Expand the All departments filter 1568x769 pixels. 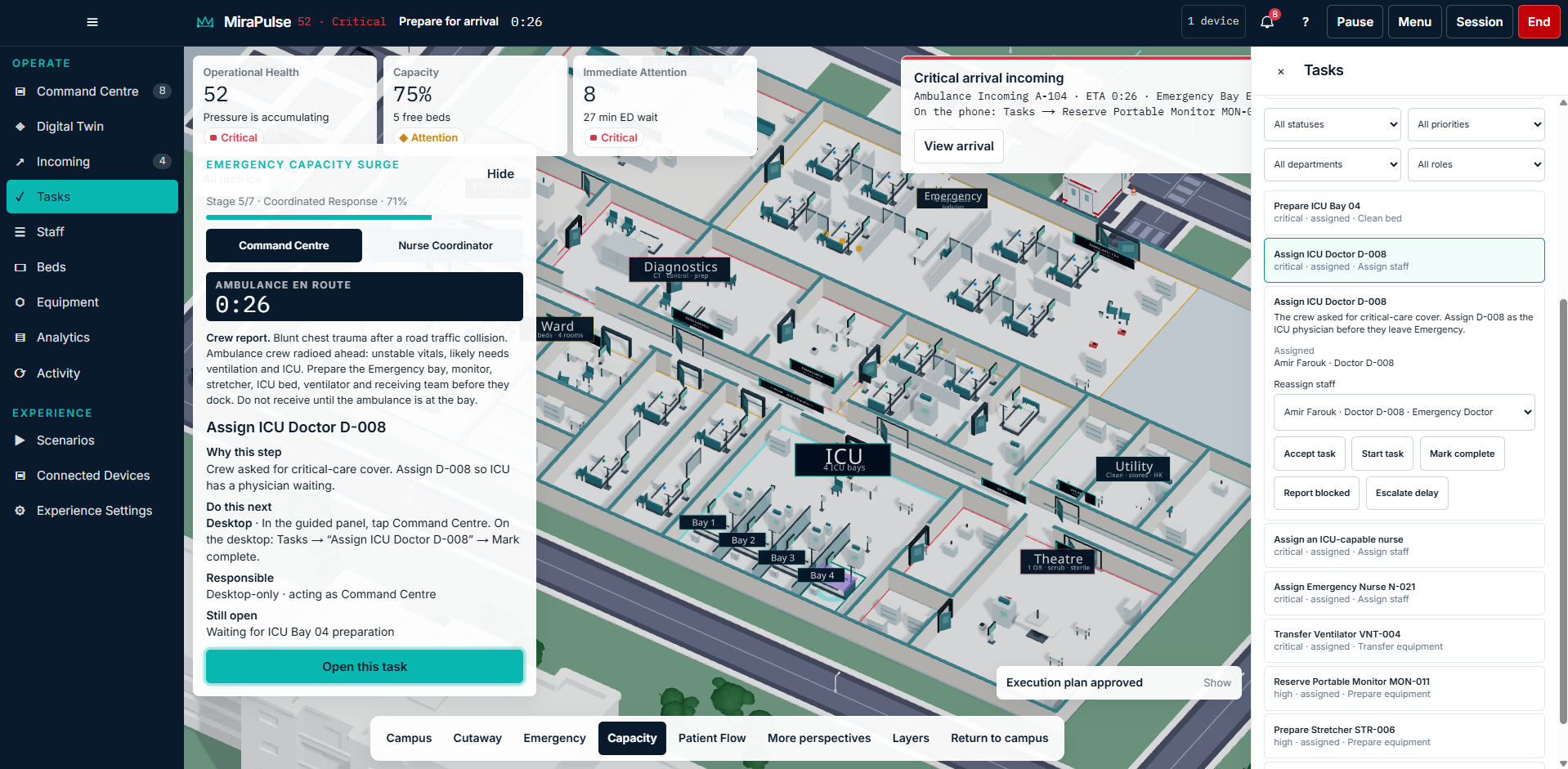1333,165
